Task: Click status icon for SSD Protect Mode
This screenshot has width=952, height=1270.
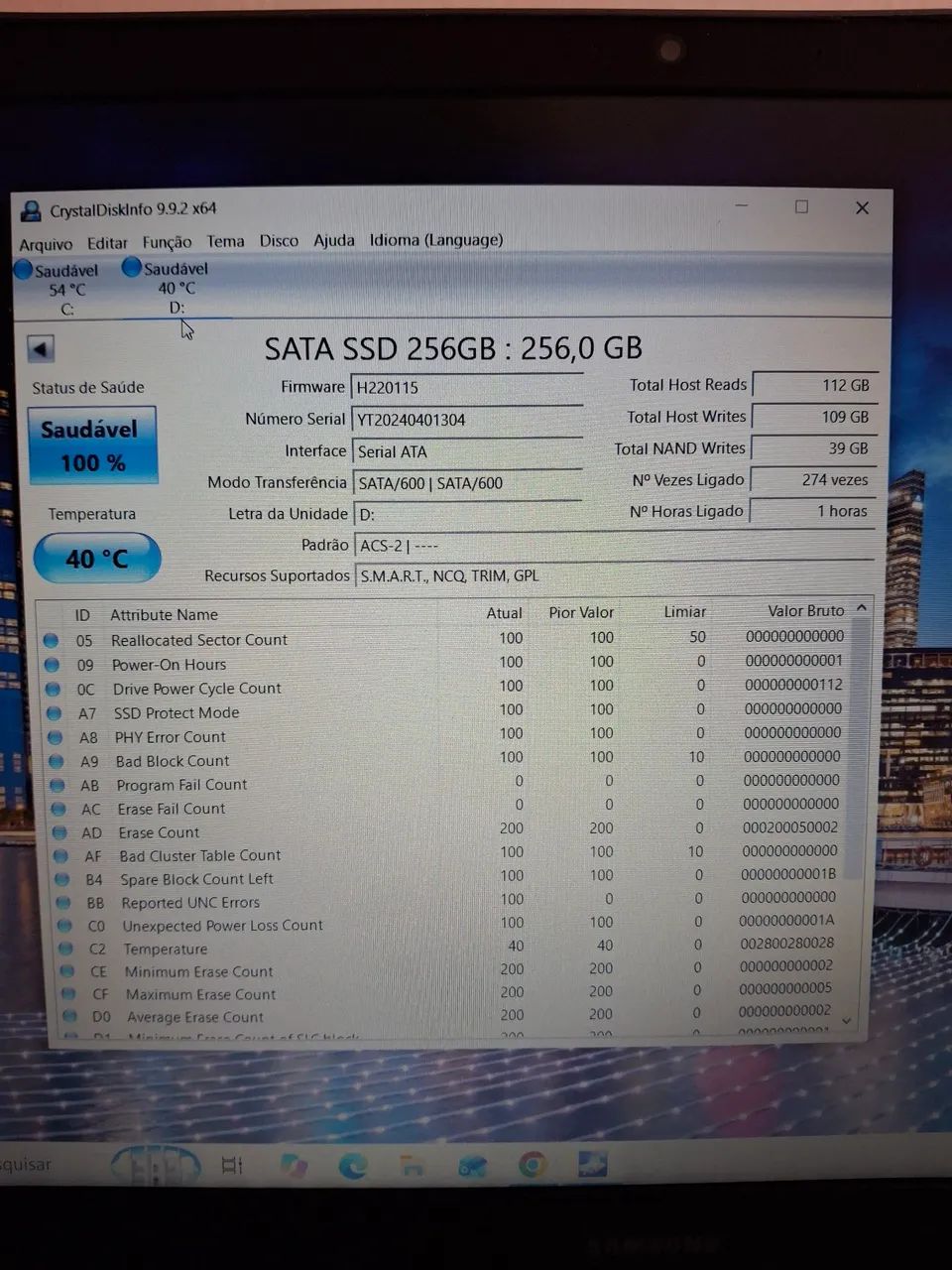Action: [55, 712]
